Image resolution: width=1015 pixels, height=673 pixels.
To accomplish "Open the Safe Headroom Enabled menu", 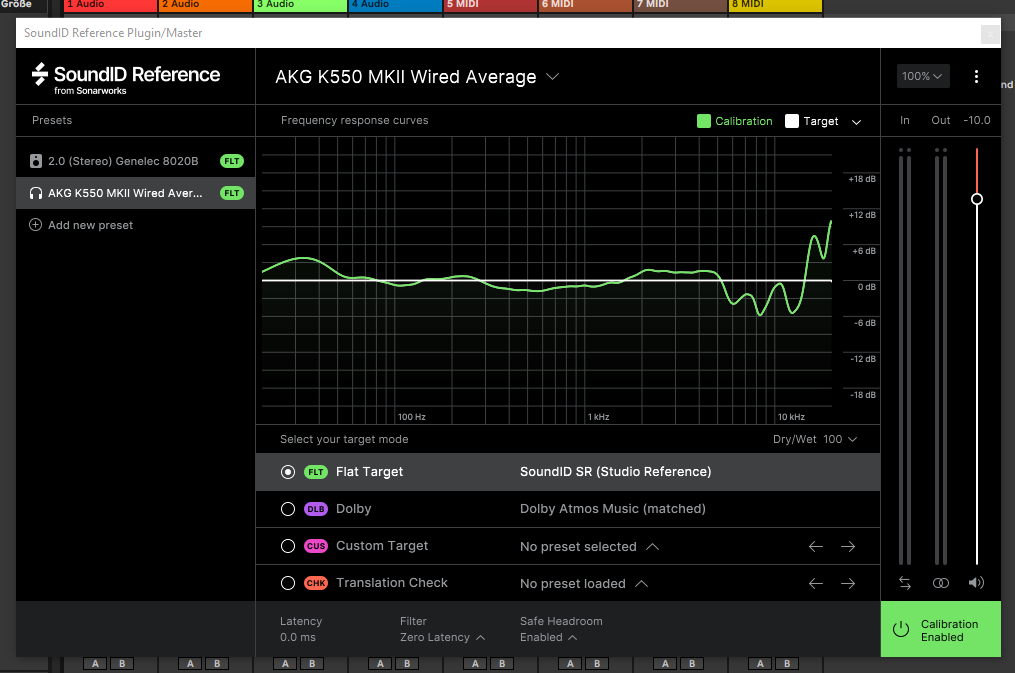I will click(x=549, y=637).
